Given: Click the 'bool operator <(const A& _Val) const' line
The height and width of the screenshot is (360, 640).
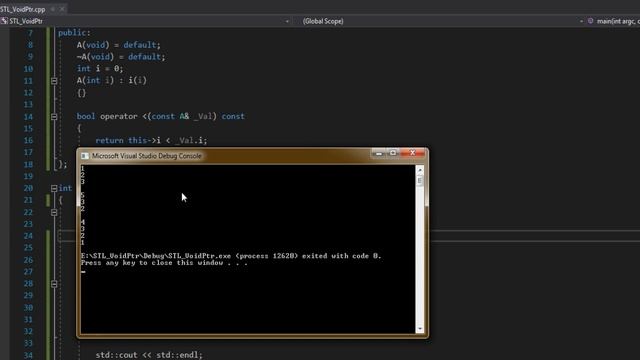Looking at the screenshot, I should coord(161,116).
